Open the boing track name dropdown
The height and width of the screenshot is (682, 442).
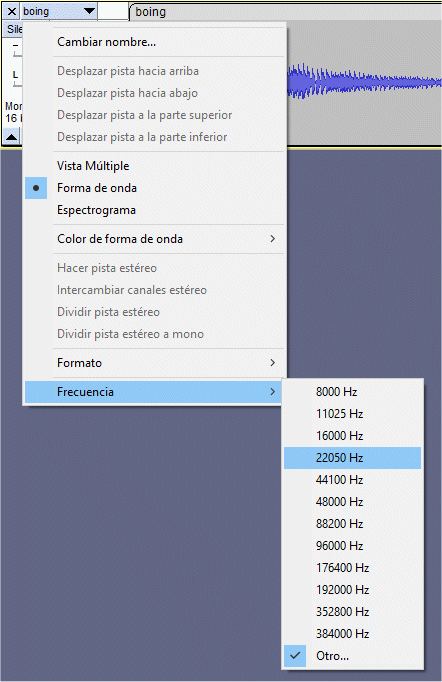59,11
